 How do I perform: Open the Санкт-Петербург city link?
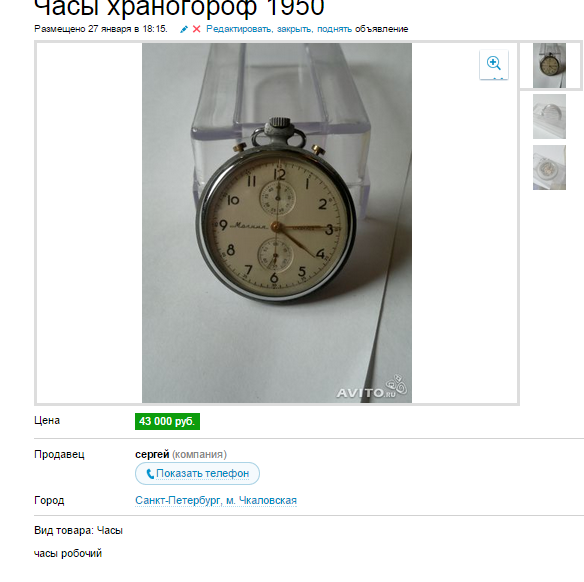tap(178, 500)
